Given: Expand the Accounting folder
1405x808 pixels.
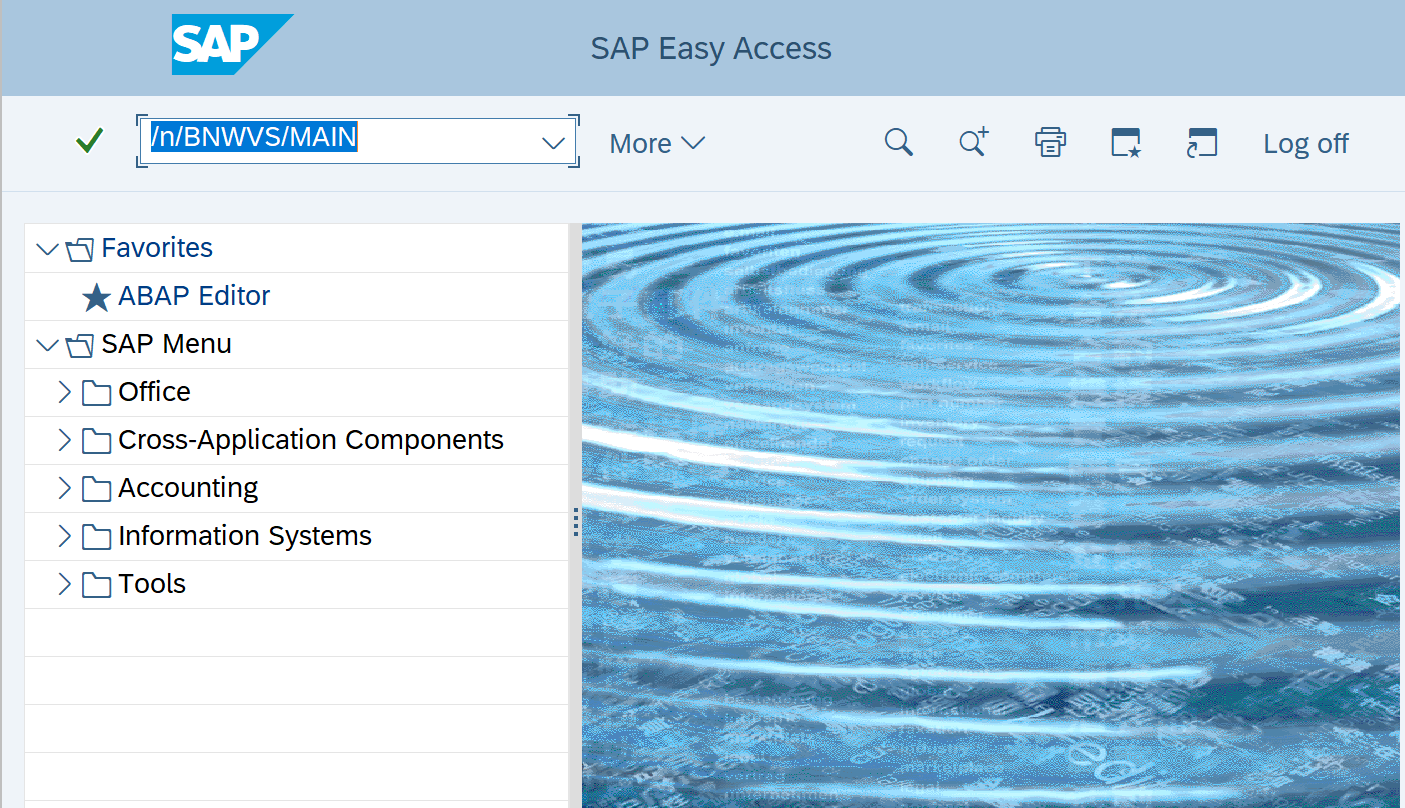Looking at the screenshot, I should coord(64,487).
